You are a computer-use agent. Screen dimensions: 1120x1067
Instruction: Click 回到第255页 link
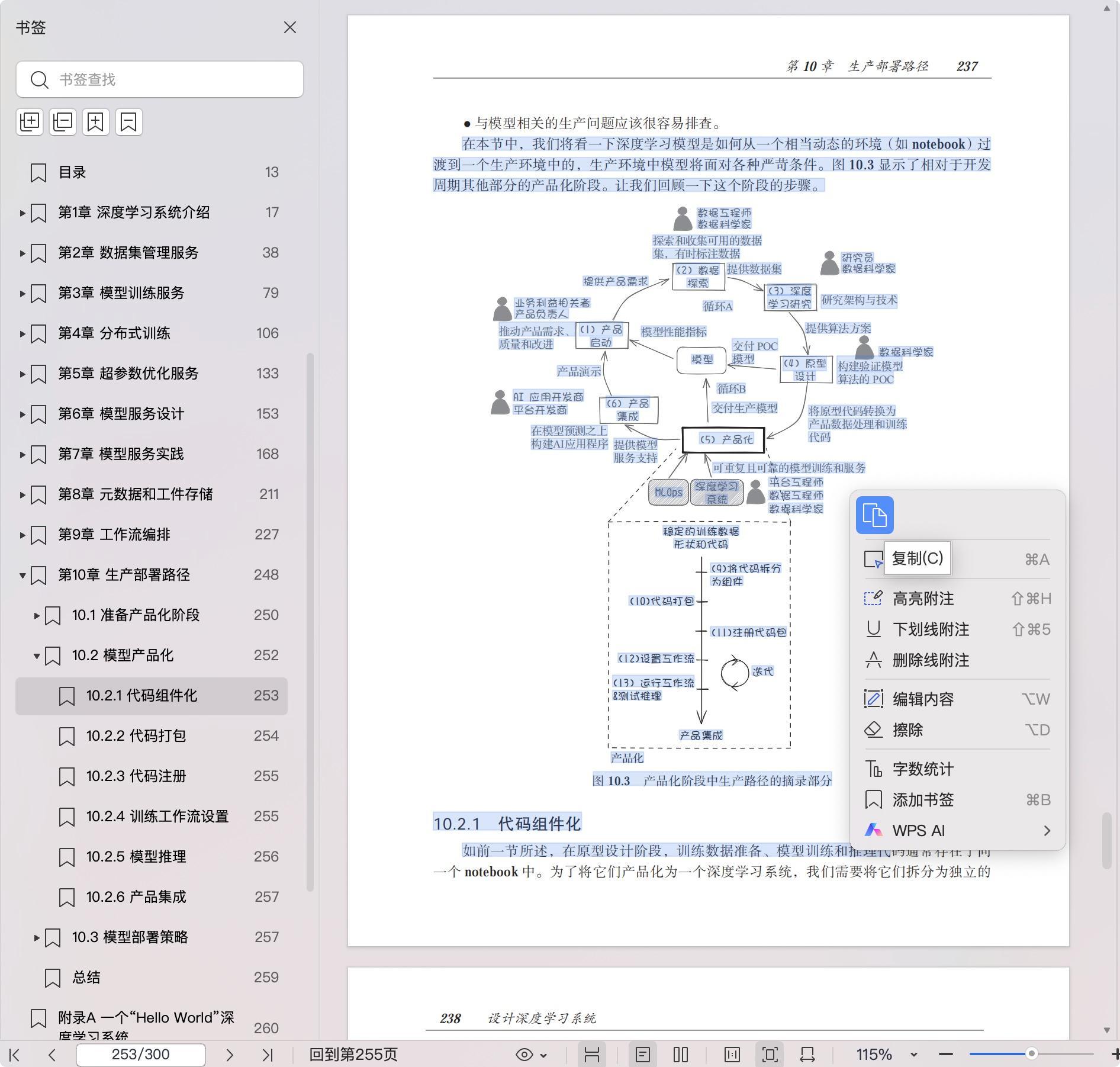[x=353, y=1055]
